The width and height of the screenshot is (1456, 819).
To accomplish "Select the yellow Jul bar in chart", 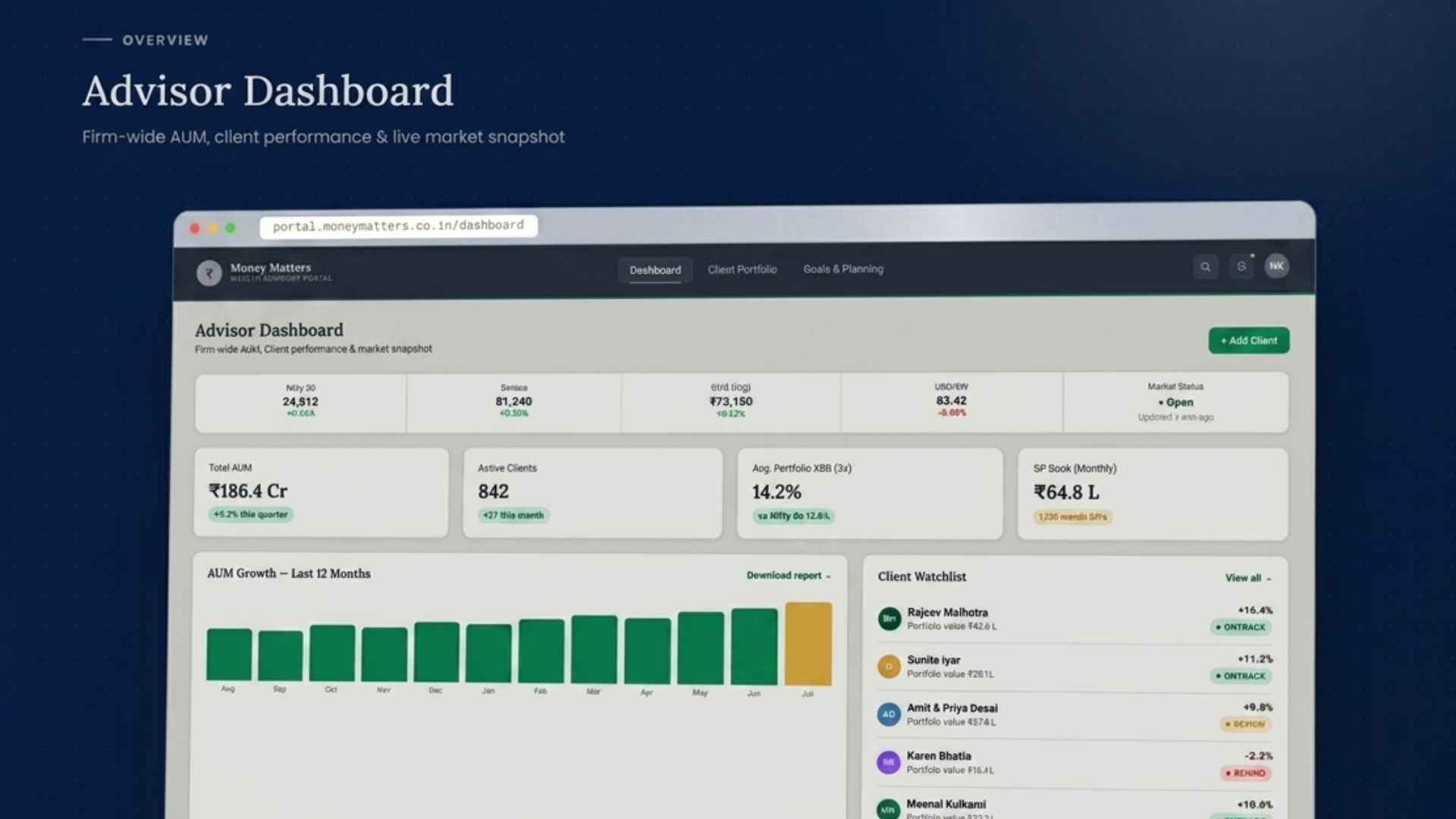I will [x=808, y=644].
